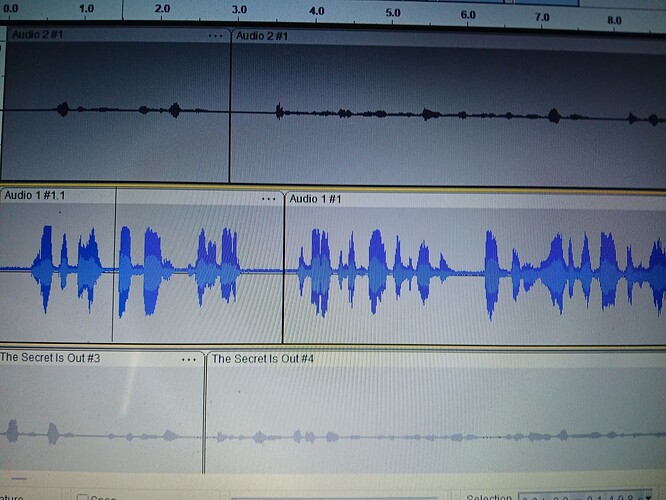Open the first Audio 2 #1 clip's ellipsis menu

tap(216, 36)
